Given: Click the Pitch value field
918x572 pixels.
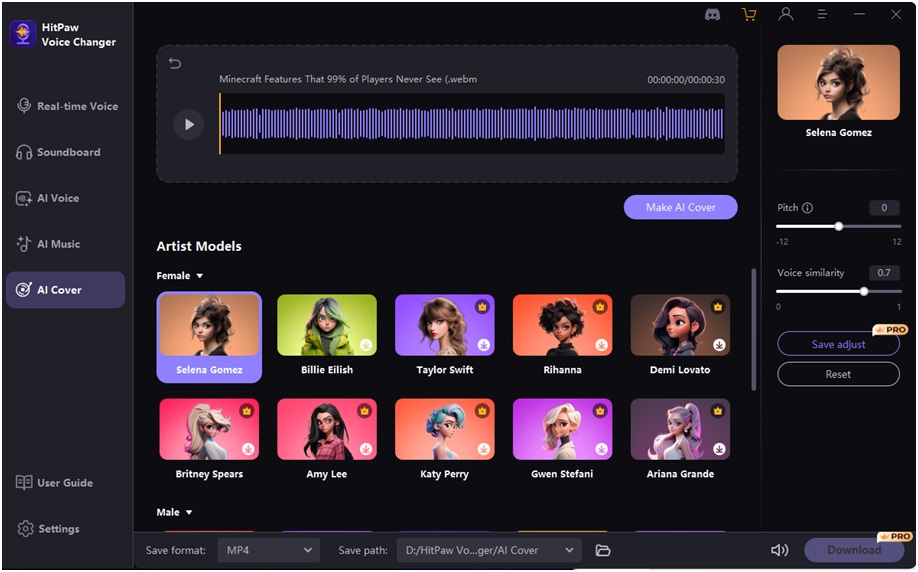Looking at the screenshot, I should coord(884,208).
